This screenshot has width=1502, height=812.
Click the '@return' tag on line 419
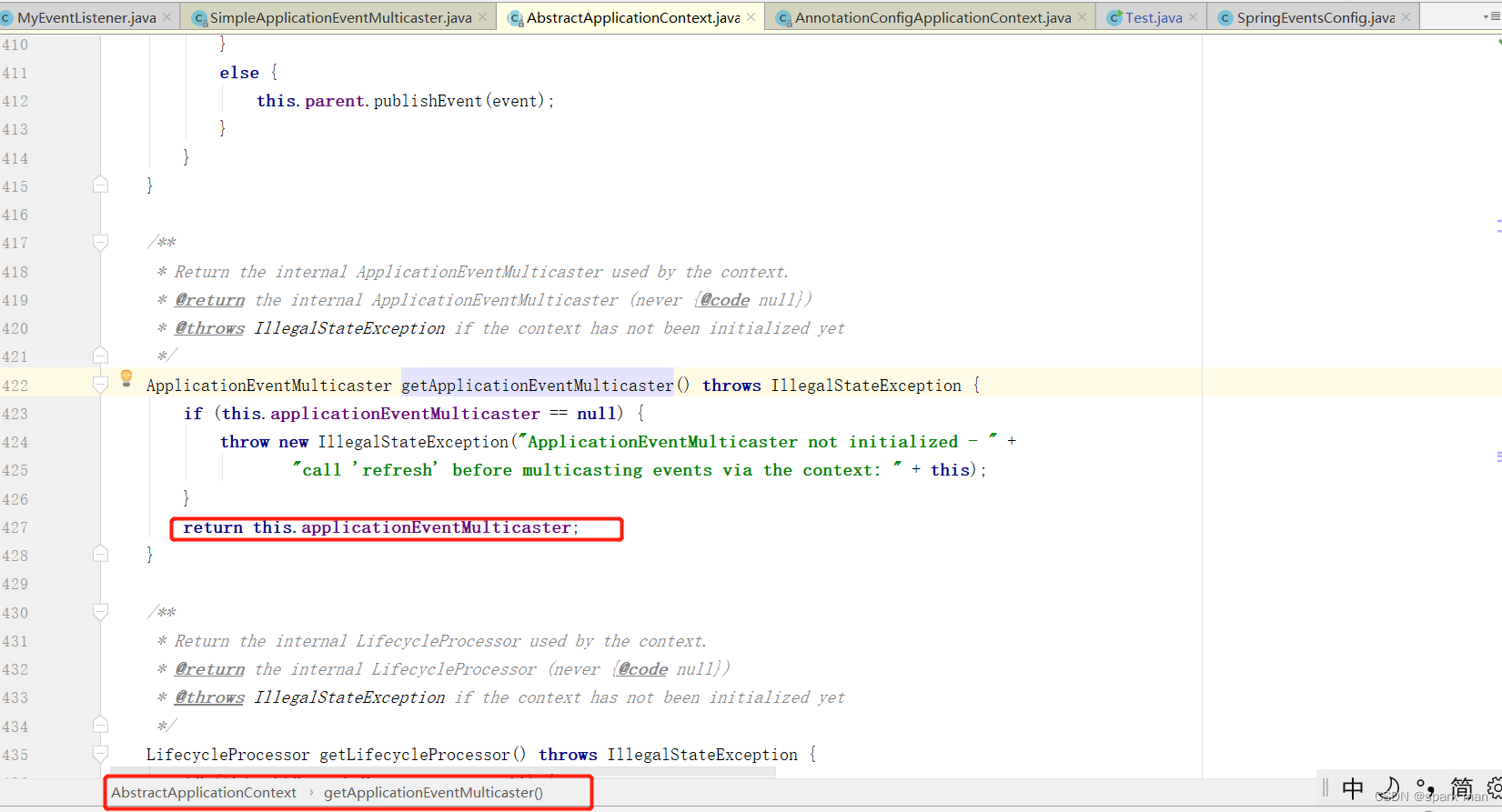click(x=210, y=300)
